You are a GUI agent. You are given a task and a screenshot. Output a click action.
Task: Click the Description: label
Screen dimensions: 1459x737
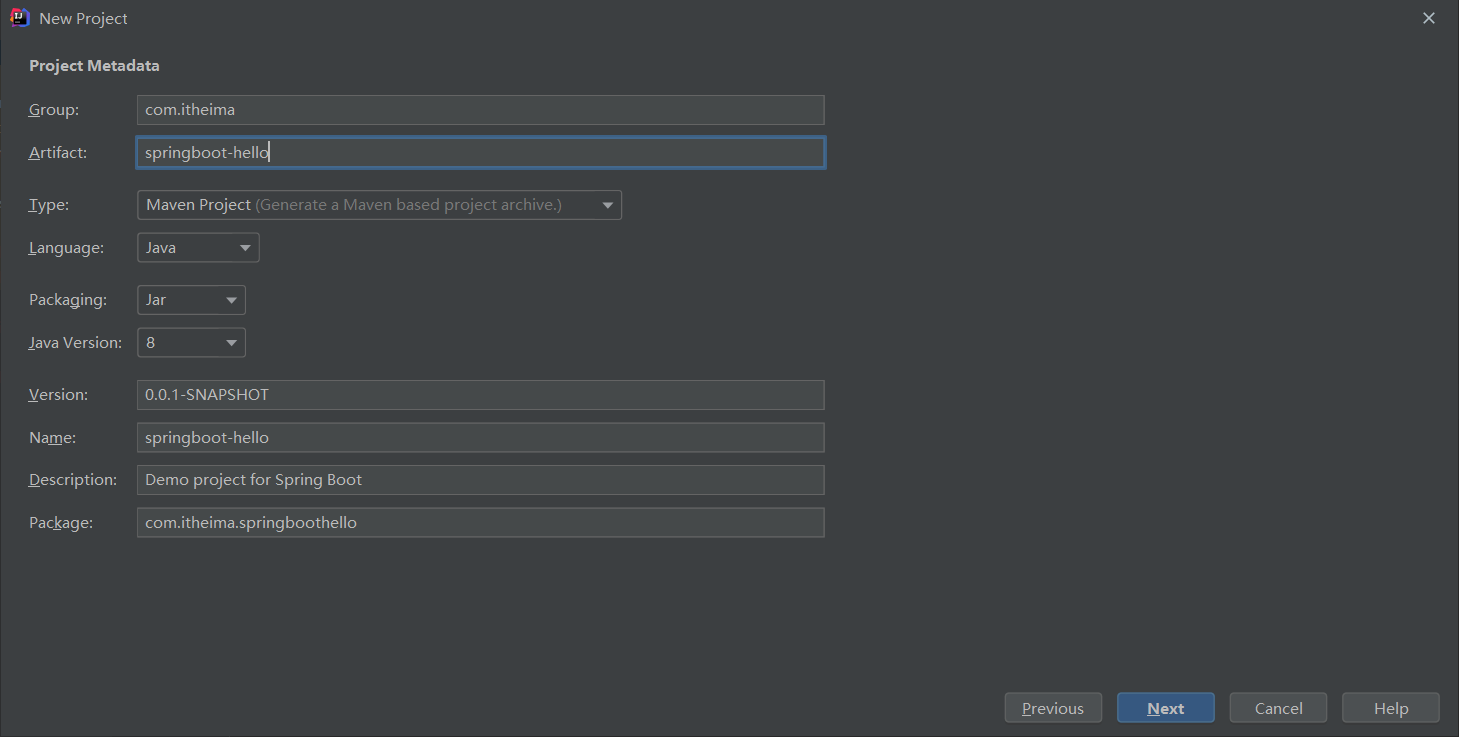pyautogui.click(x=73, y=480)
